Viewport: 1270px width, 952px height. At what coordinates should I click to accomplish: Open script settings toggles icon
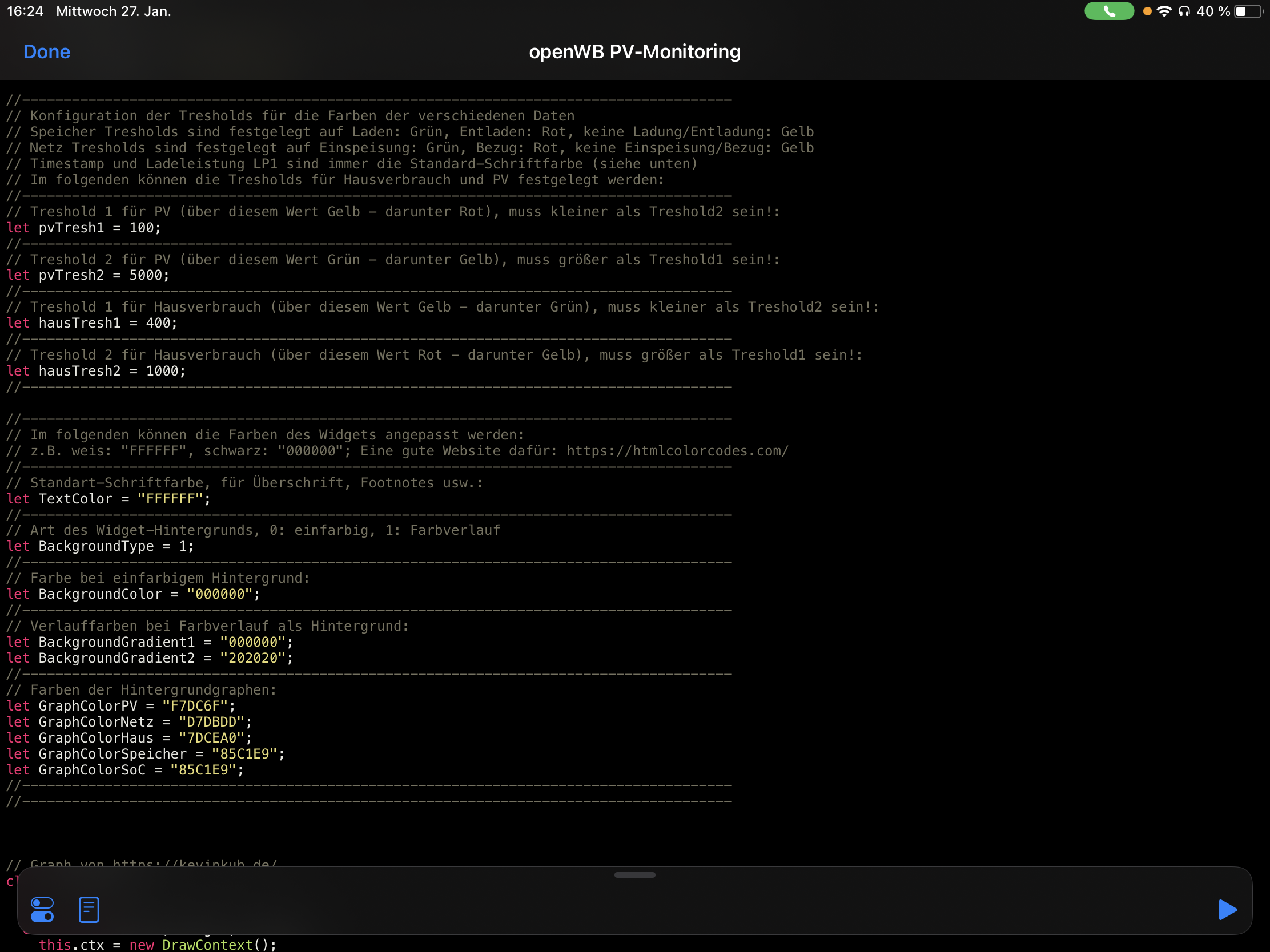[42, 910]
